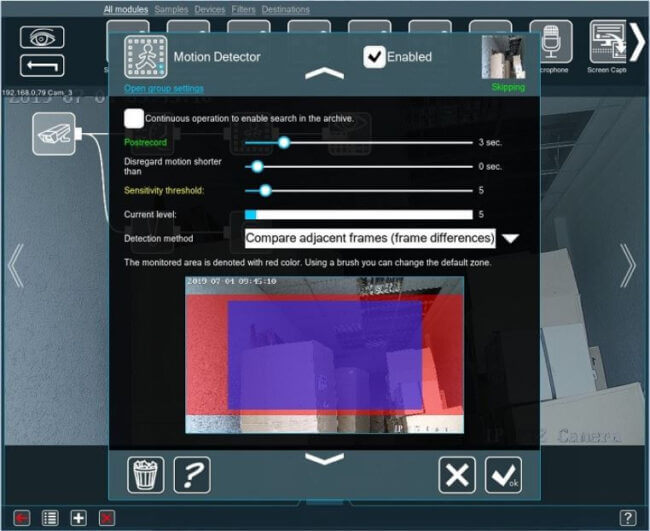Click the Motion Detector title
Viewport: 650px width, 531px height.
[217, 57]
